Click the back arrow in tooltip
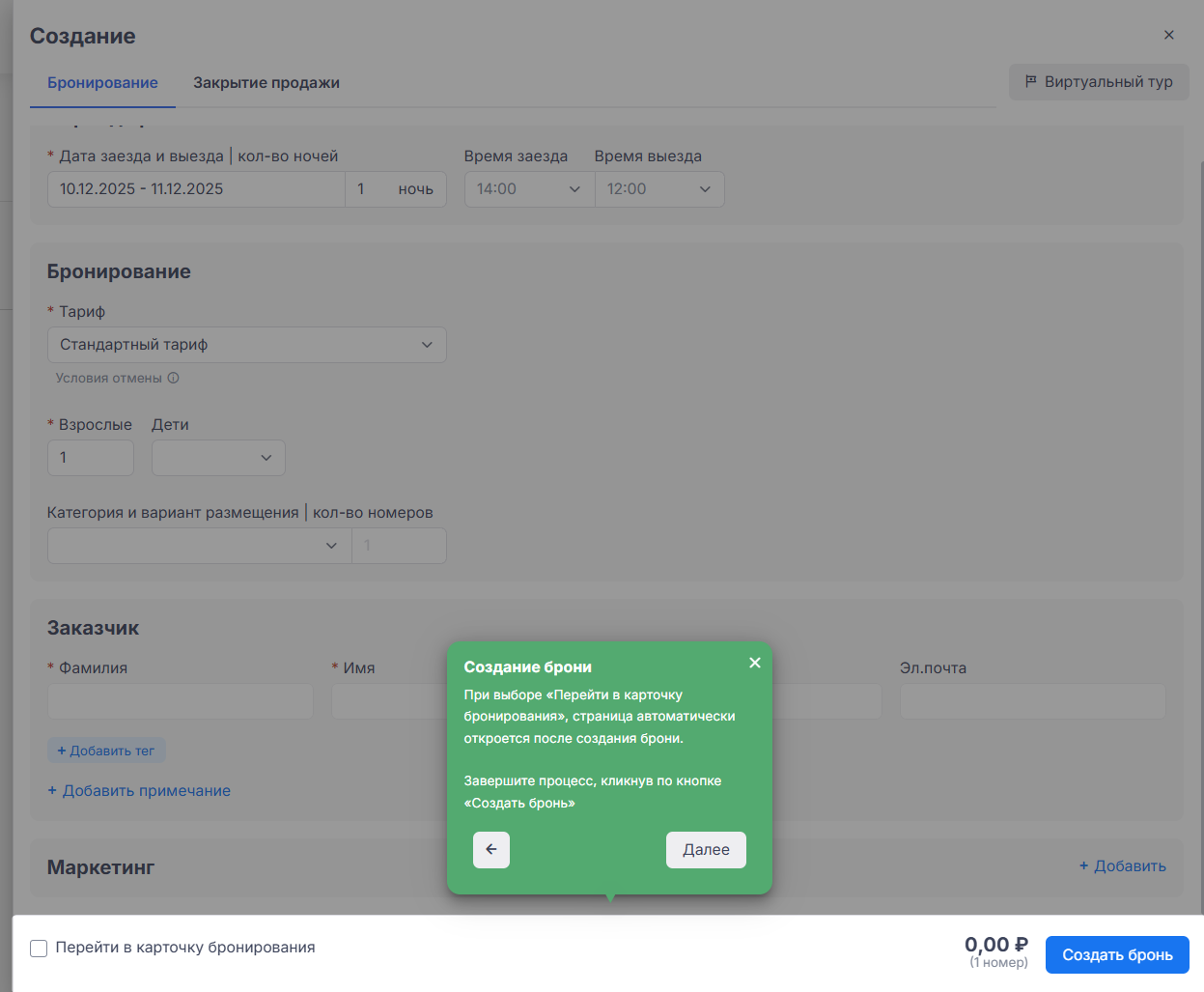 (x=491, y=850)
